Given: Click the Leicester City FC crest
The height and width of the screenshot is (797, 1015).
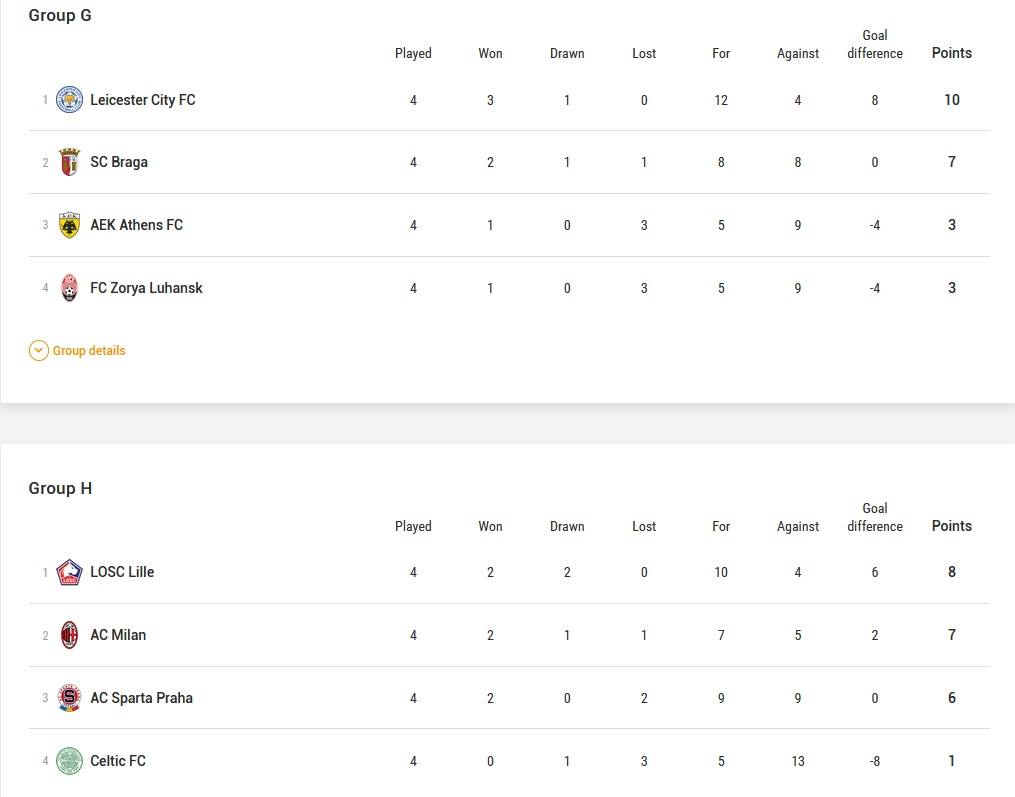Looking at the screenshot, I should (69, 100).
